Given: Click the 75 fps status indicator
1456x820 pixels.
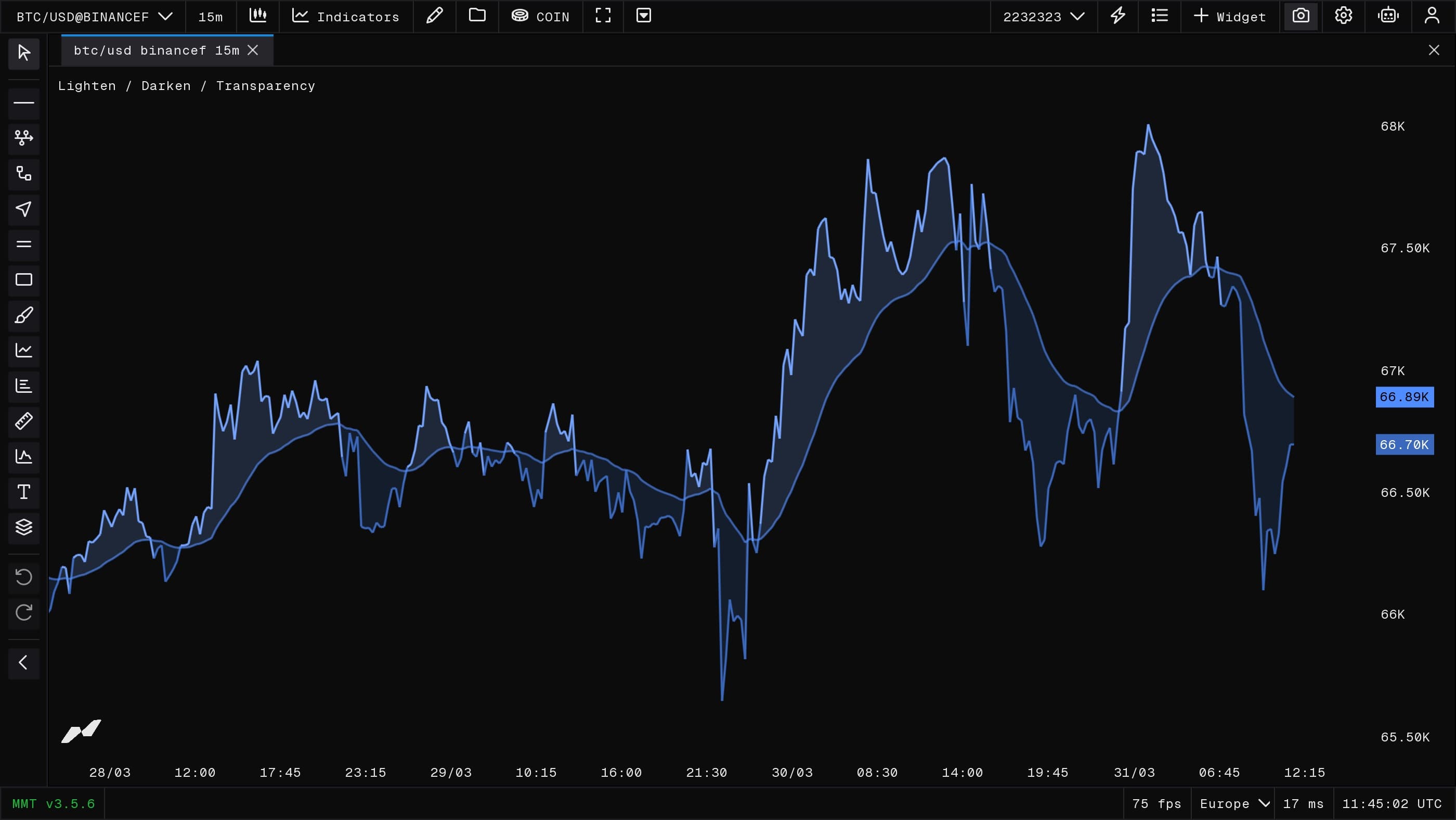Looking at the screenshot, I should point(1156,803).
